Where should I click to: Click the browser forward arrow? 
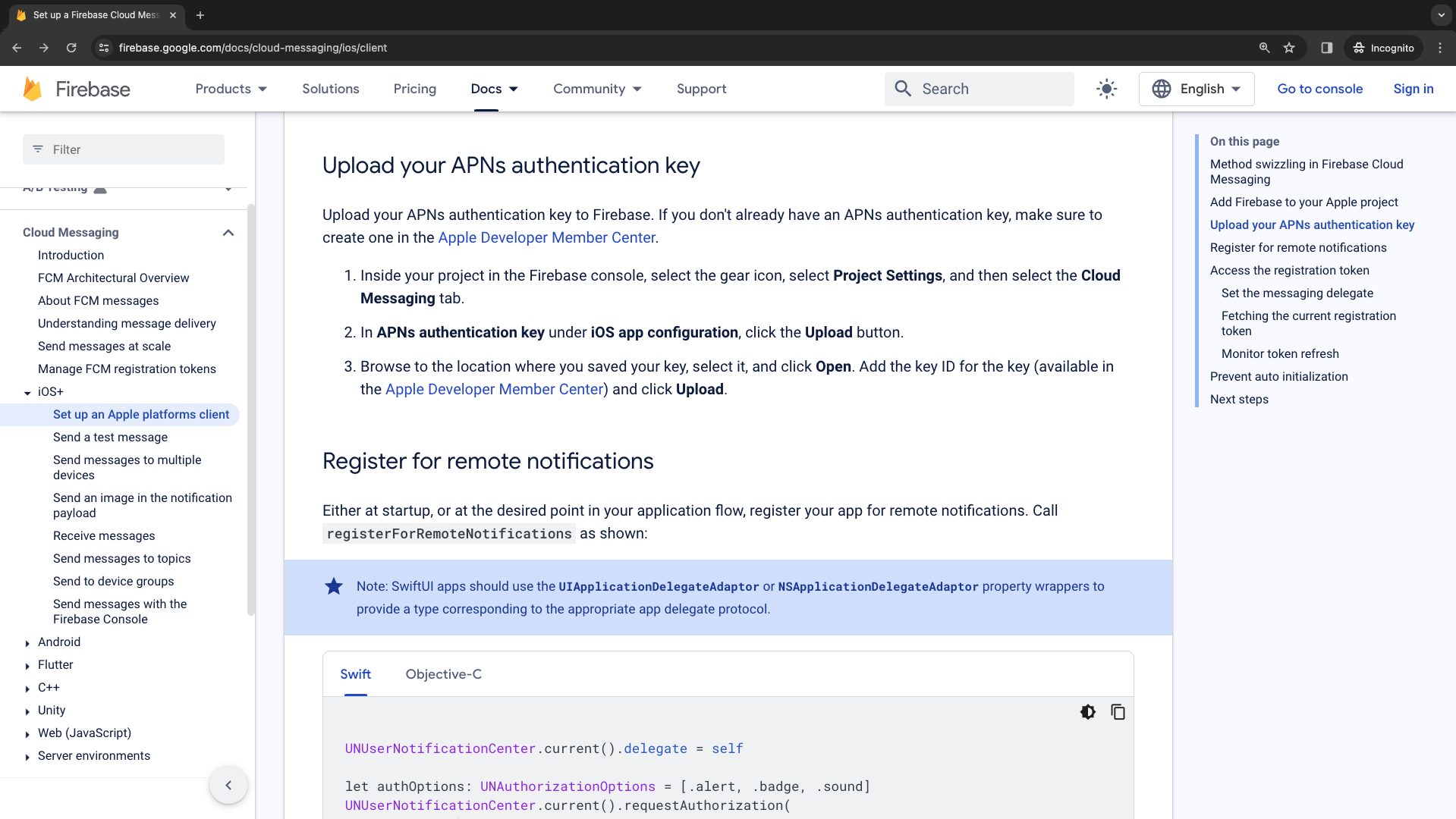[44, 48]
